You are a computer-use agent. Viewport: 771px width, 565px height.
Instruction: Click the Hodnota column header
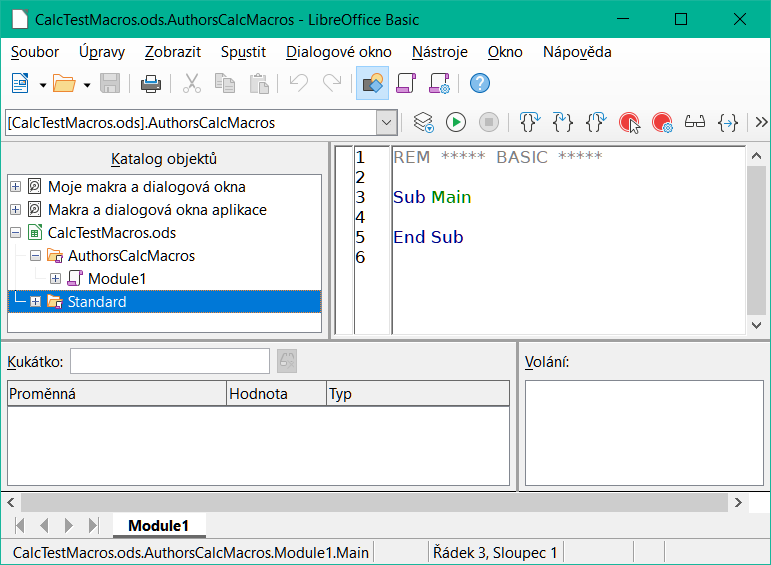(276, 394)
